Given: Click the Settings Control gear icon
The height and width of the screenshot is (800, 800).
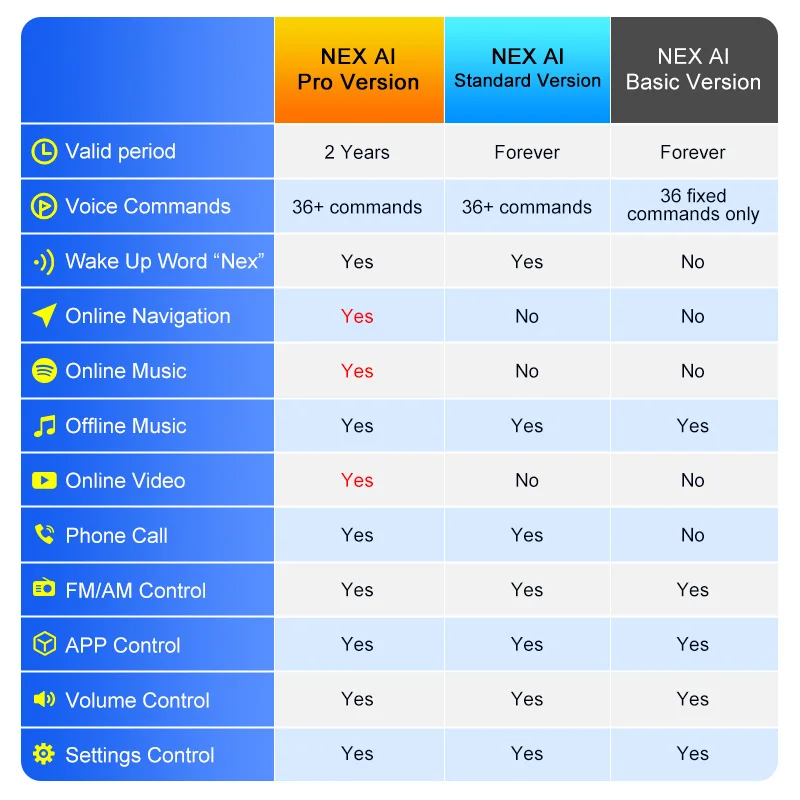Looking at the screenshot, I should pos(44,755).
